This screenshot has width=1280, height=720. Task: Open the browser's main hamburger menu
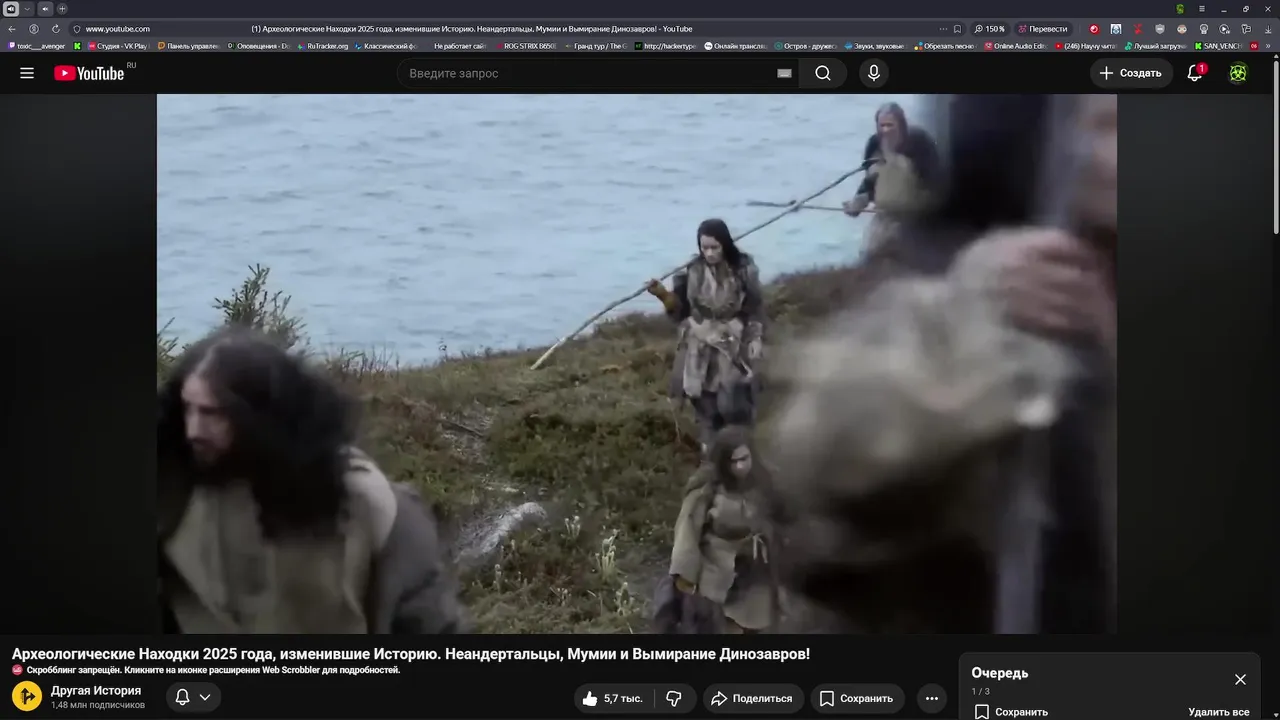point(1202,9)
